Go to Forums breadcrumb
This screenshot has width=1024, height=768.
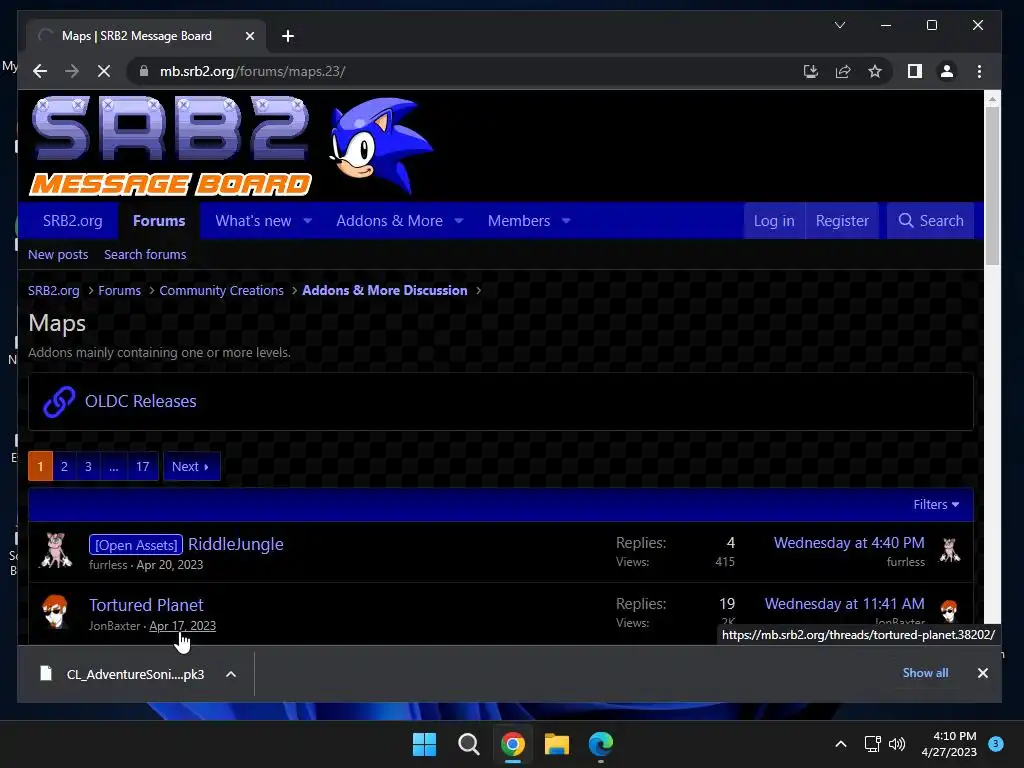click(x=120, y=291)
